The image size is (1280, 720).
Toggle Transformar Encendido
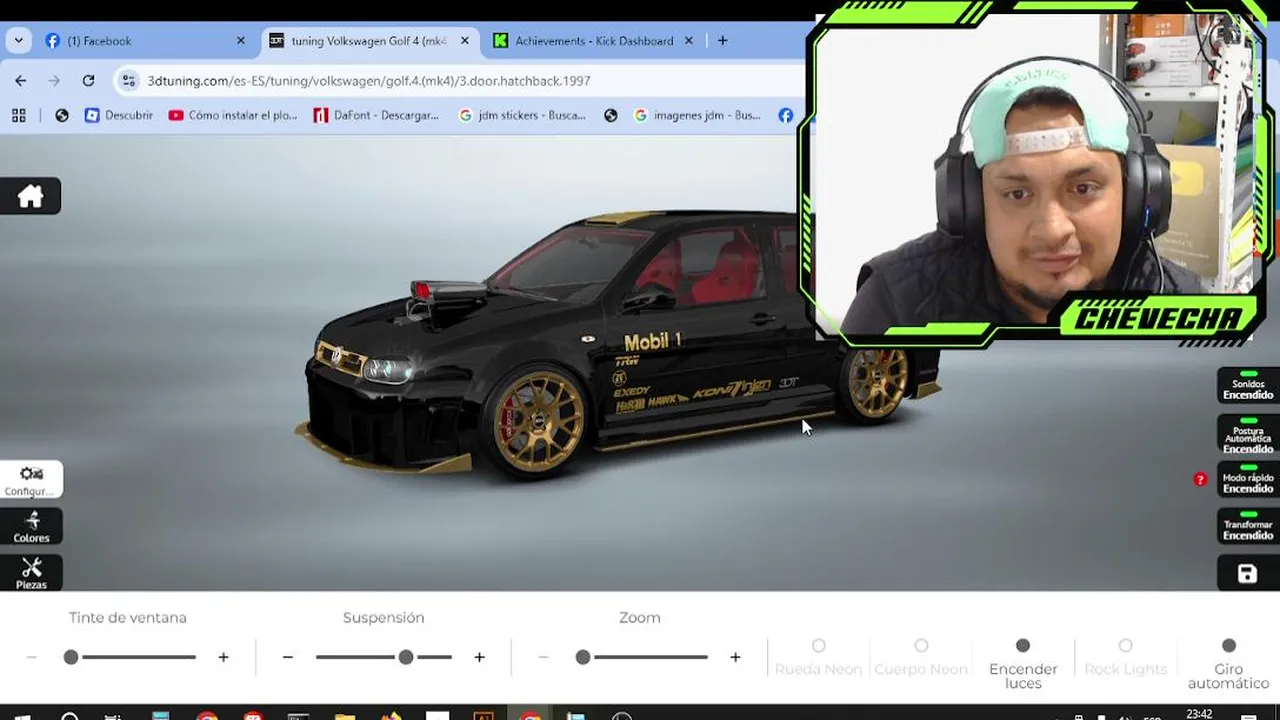pos(1248,527)
